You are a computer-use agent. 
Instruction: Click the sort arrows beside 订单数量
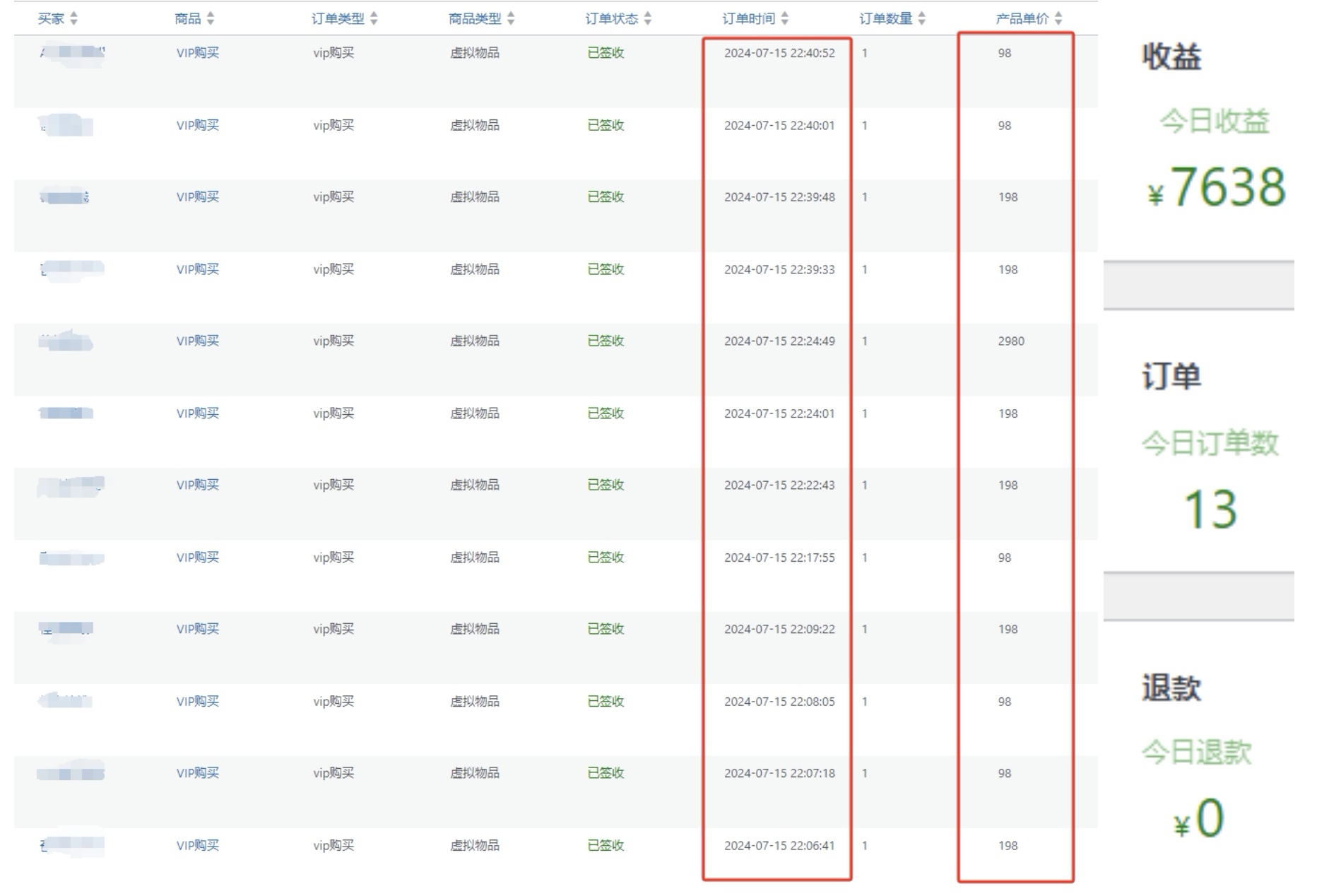coord(922,19)
